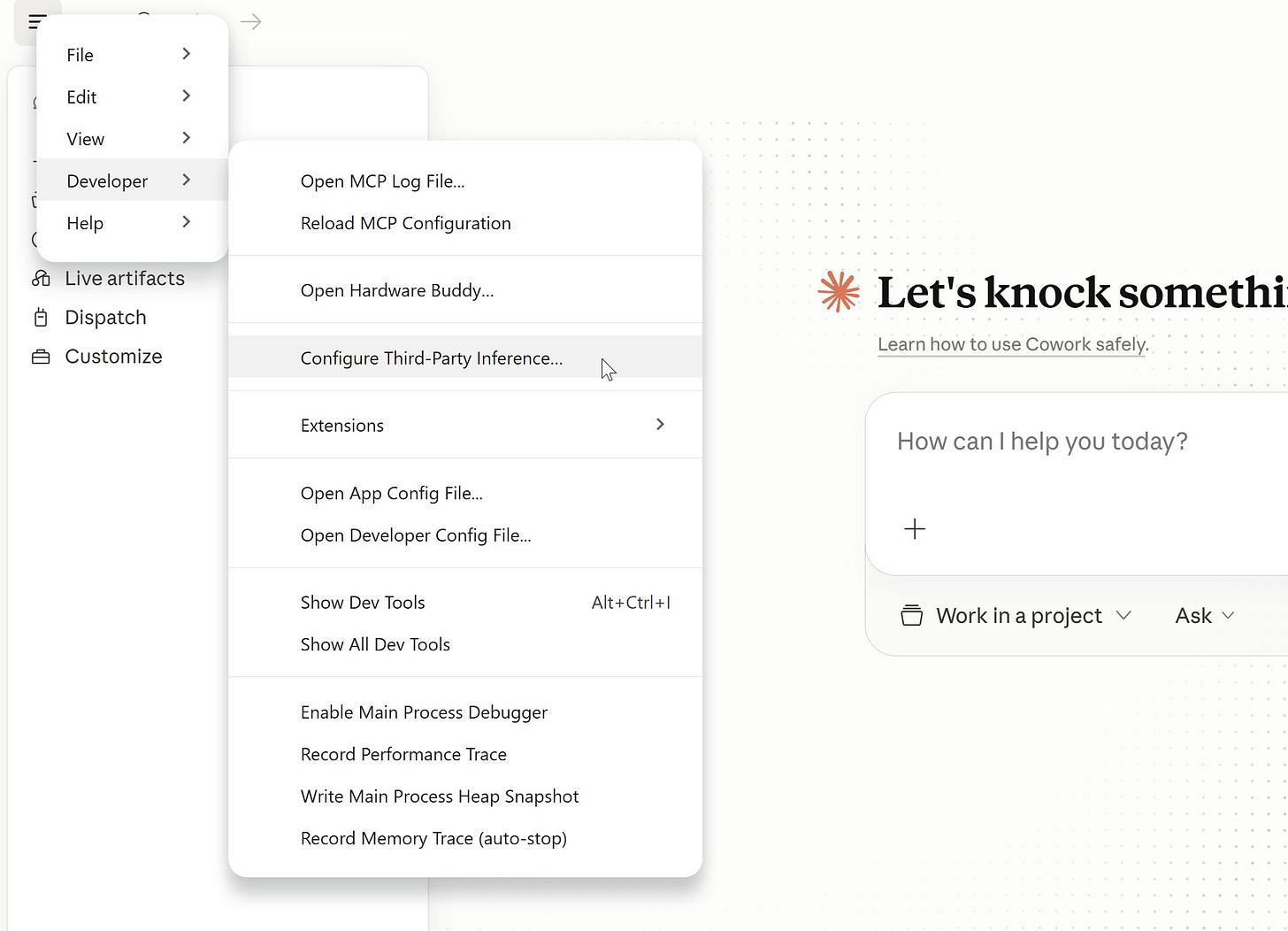Viewport: 1288px width, 931px height.
Task: Expand the Help submenu chevron
Action: click(x=186, y=222)
